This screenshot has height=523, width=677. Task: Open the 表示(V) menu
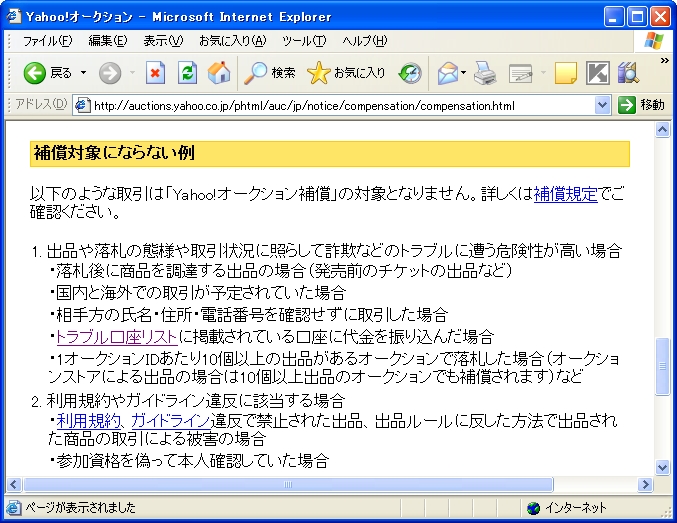163,41
